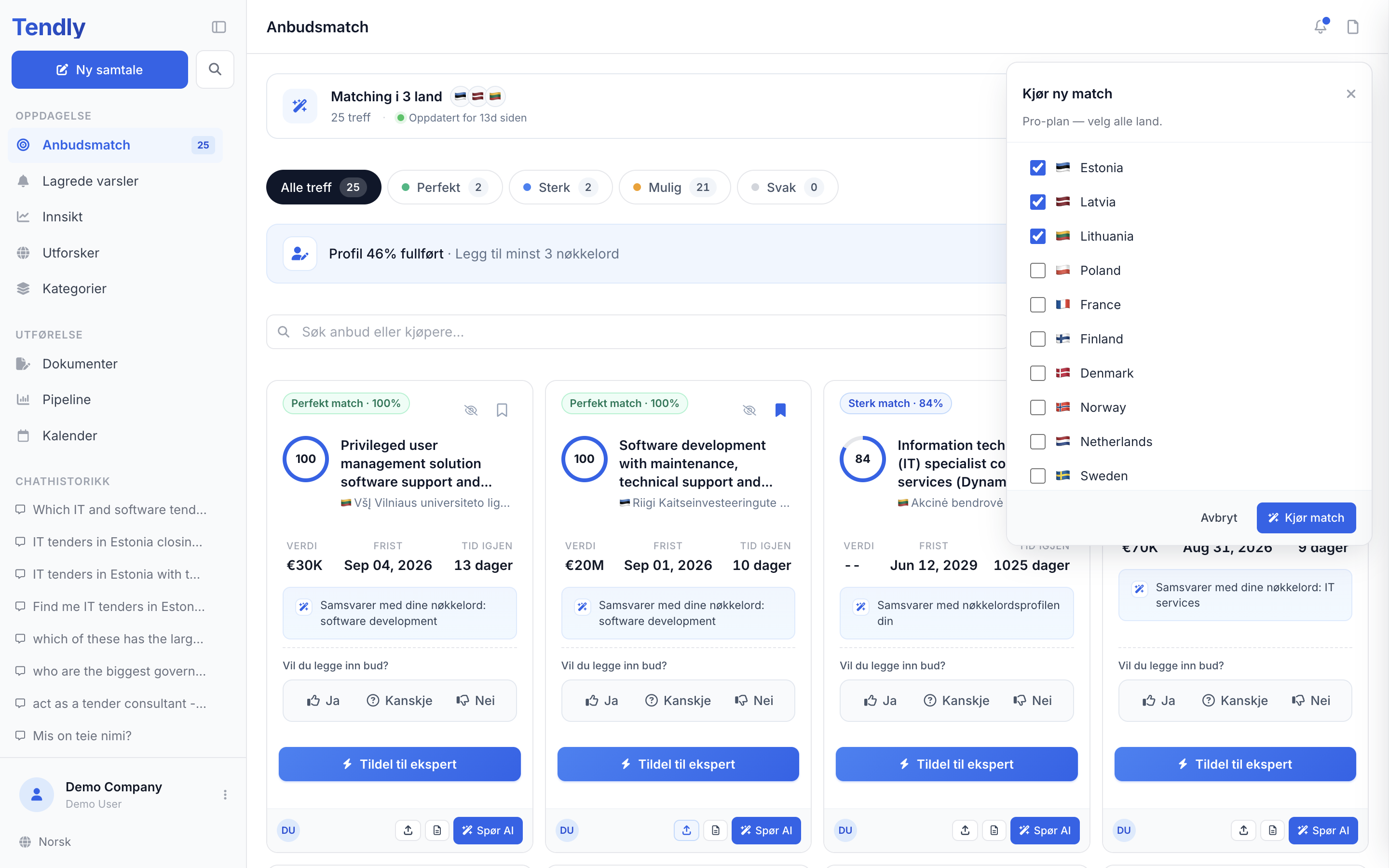The width and height of the screenshot is (1389, 868).
Task: Uncheck the Estonia checkbox
Action: tap(1038, 168)
